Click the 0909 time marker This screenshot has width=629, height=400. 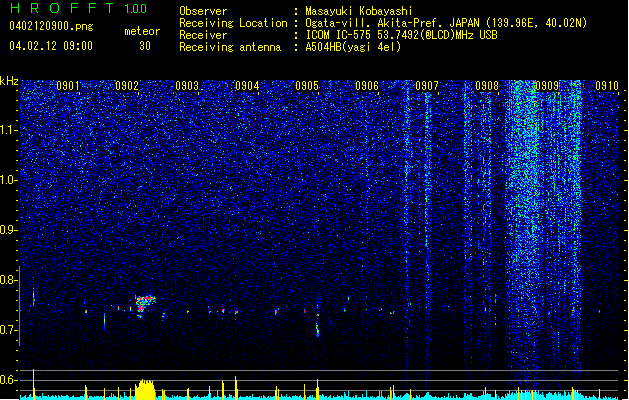tap(547, 86)
